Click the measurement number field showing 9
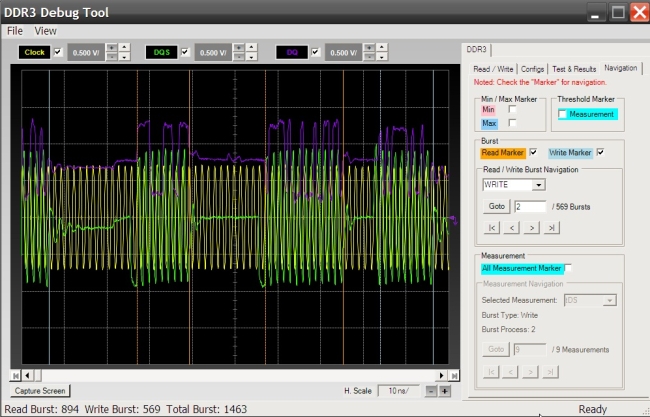This screenshot has height=417, width=650. [530, 350]
